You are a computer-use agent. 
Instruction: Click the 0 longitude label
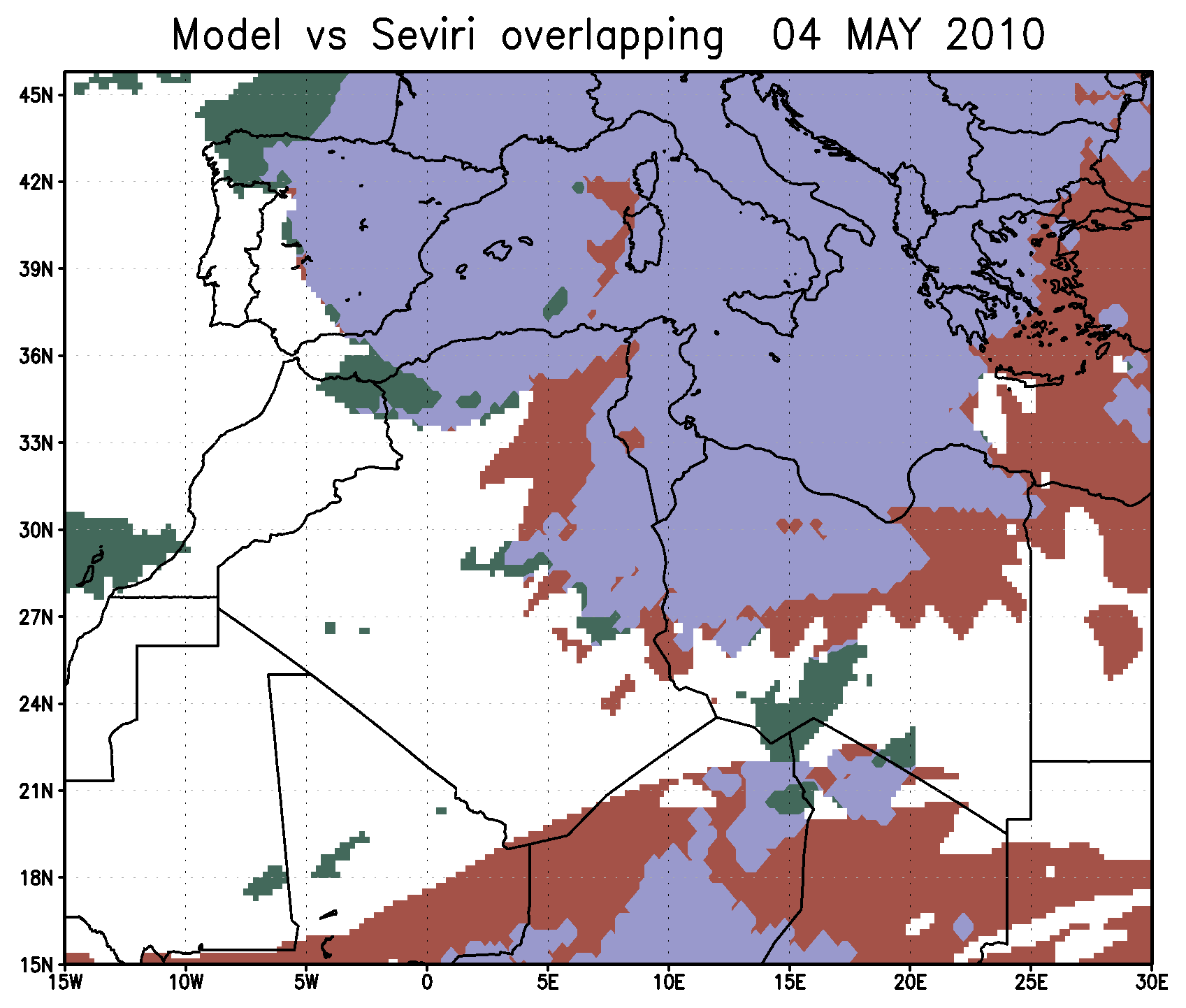click(427, 983)
